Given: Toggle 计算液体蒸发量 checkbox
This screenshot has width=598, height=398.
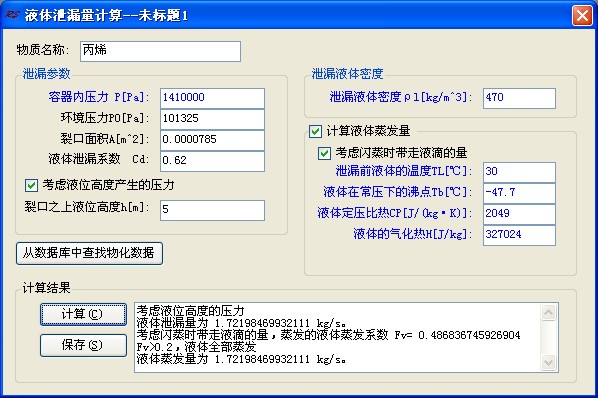Looking at the screenshot, I should [315, 132].
